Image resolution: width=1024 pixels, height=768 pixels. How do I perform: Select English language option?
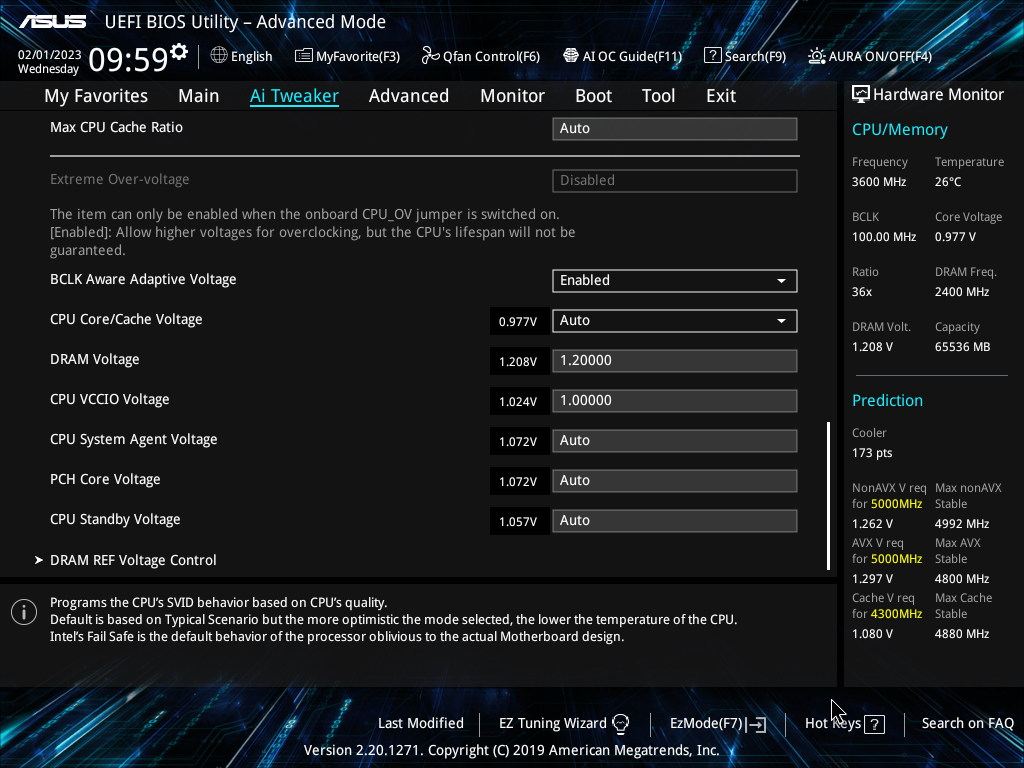pos(251,56)
